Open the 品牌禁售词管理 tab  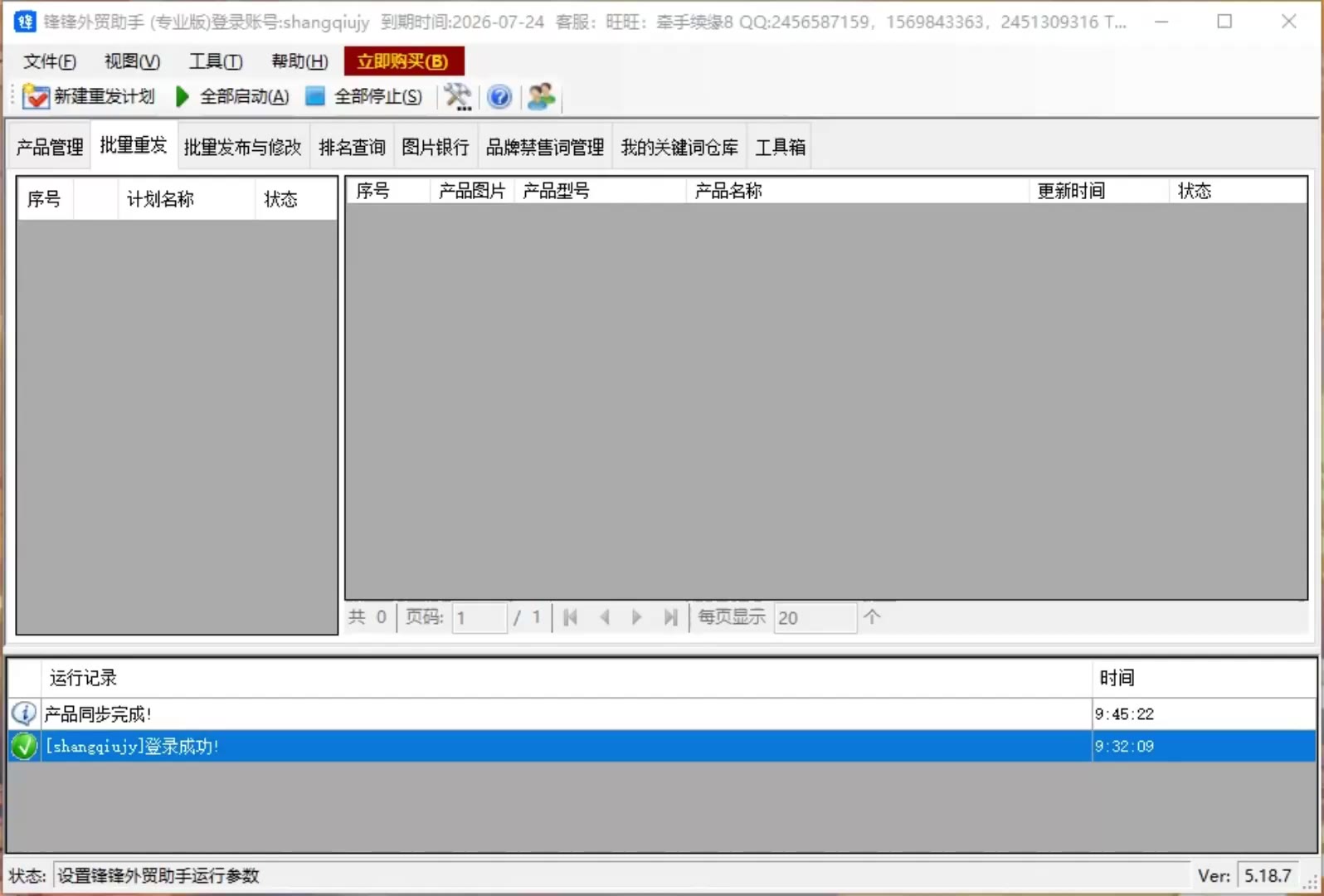coord(545,147)
